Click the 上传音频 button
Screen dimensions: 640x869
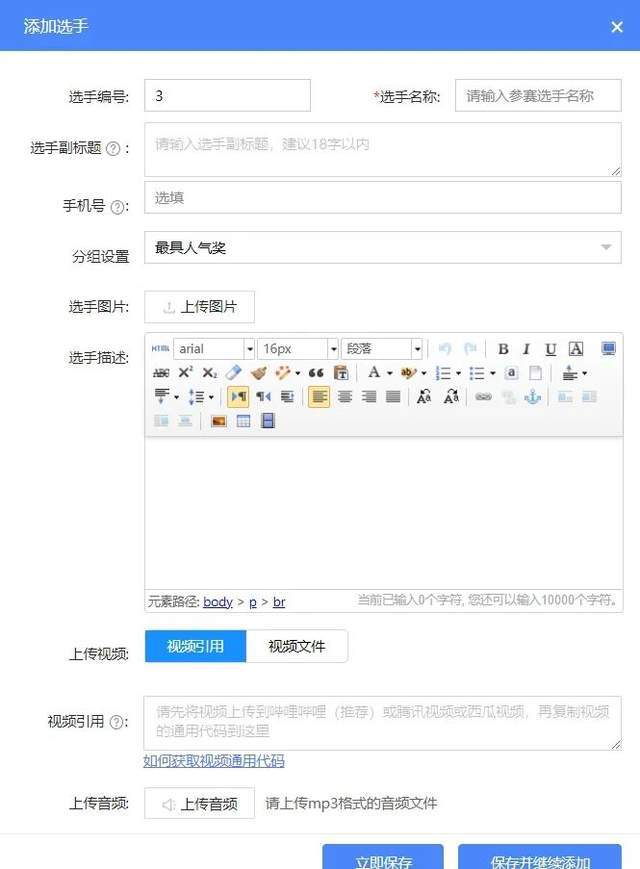tap(199, 803)
